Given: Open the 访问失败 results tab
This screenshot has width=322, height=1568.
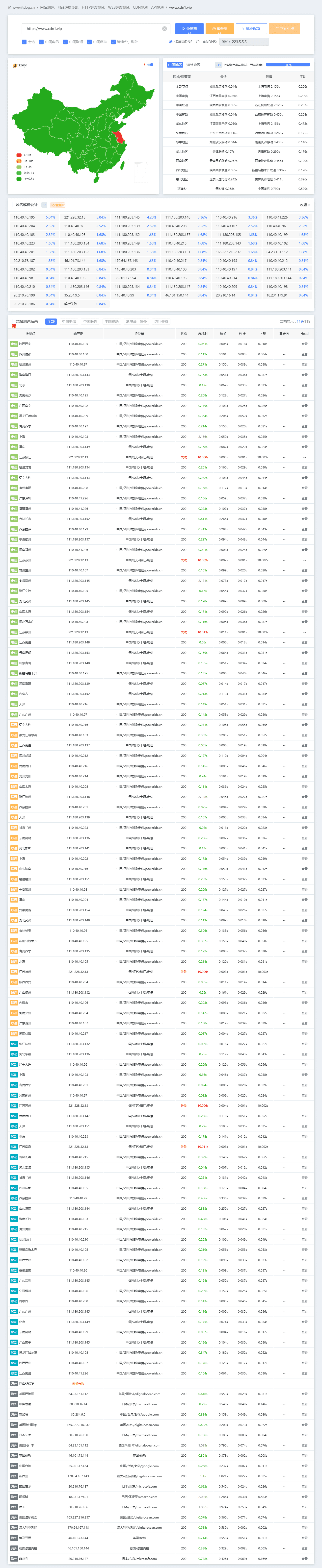Looking at the screenshot, I should (x=161, y=321).
